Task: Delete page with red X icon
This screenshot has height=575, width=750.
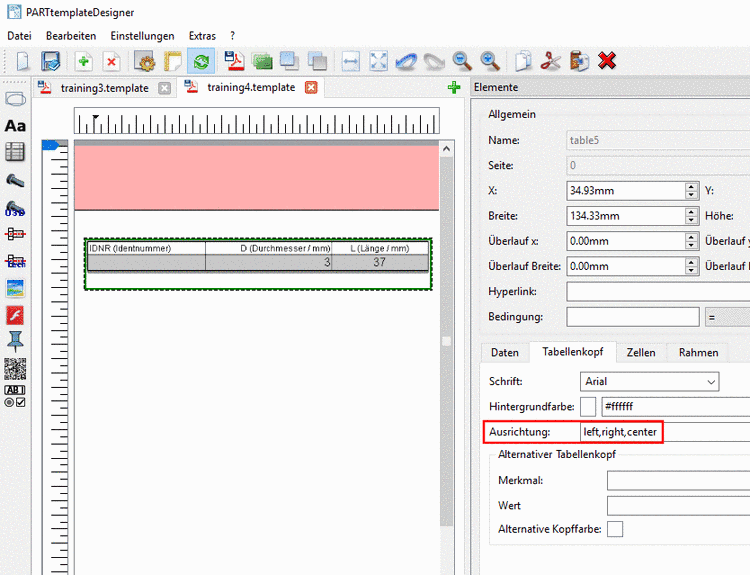Action: [x=111, y=61]
